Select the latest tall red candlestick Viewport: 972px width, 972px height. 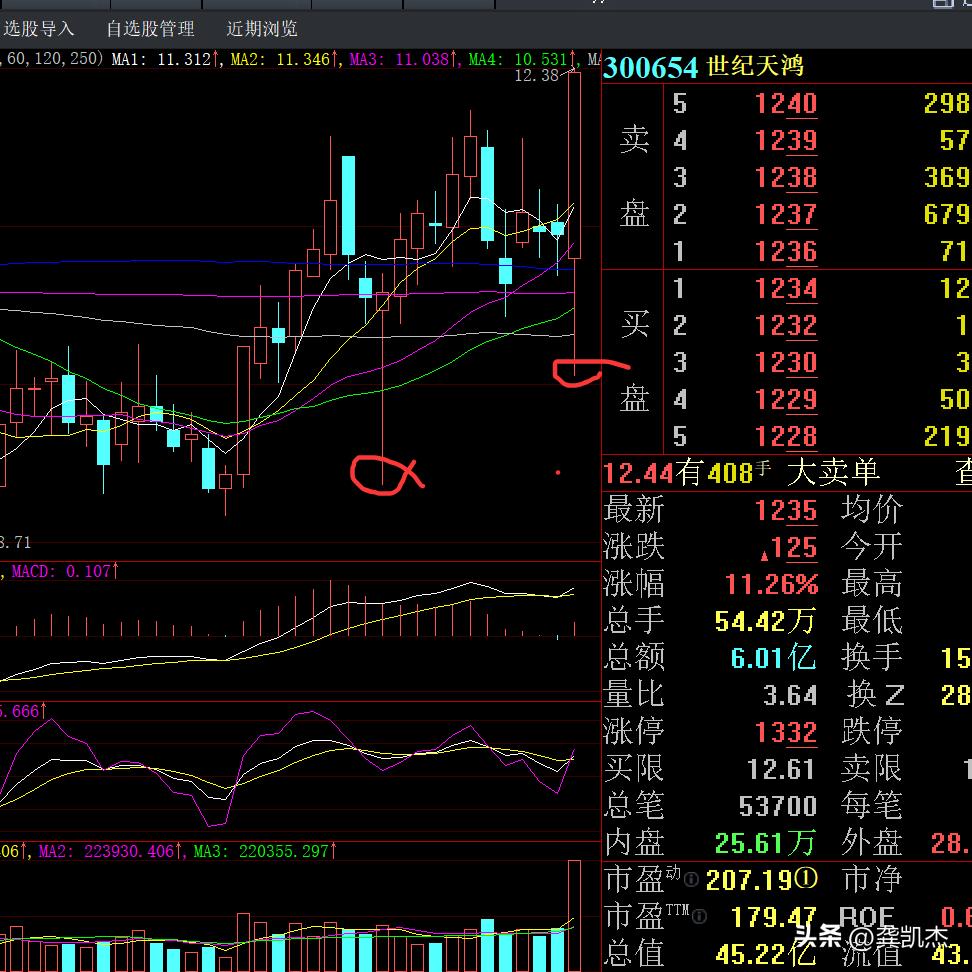(575, 224)
